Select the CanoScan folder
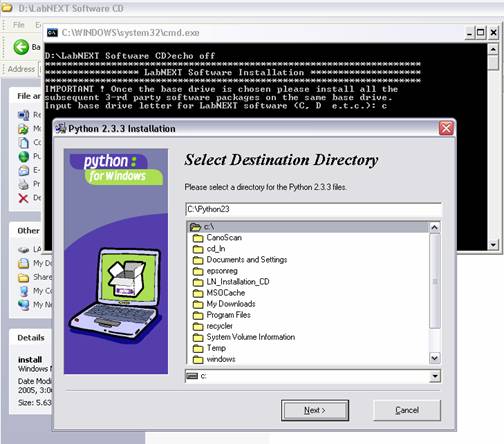The image size is (504, 444). (224, 238)
